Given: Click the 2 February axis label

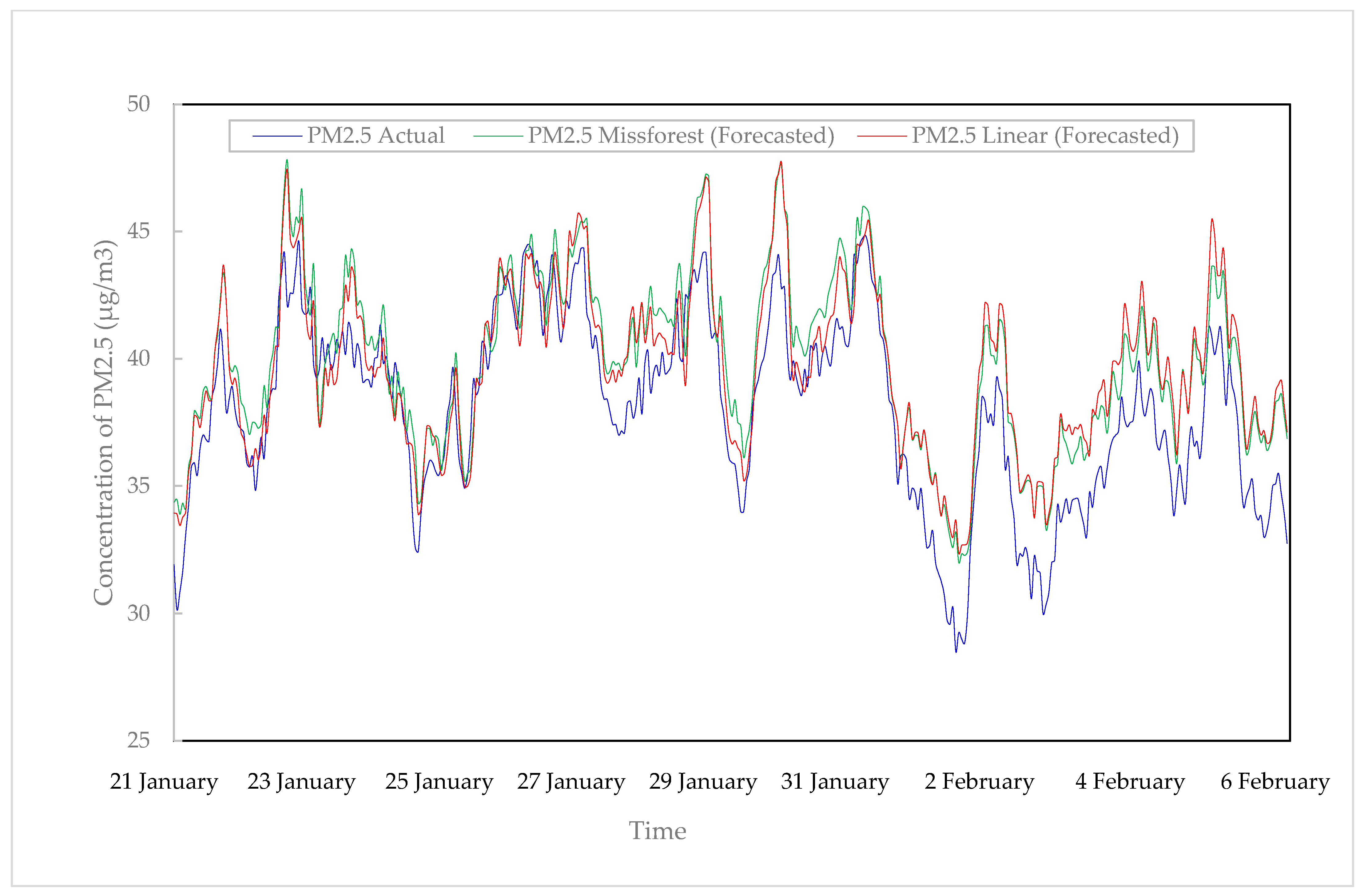Looking at the screenshot, I should pos(980,782).
